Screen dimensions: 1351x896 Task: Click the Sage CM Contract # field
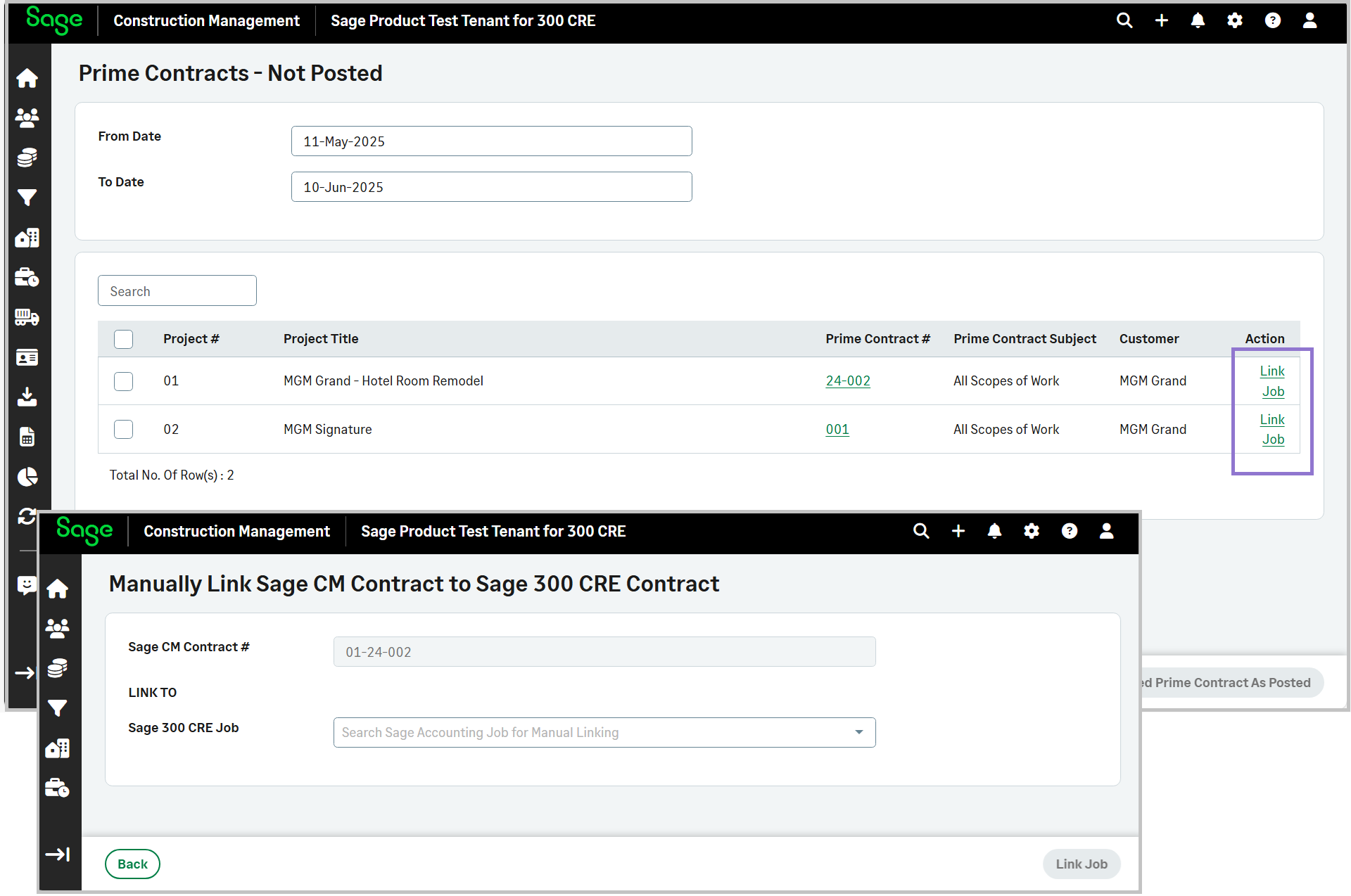(604, 651)
